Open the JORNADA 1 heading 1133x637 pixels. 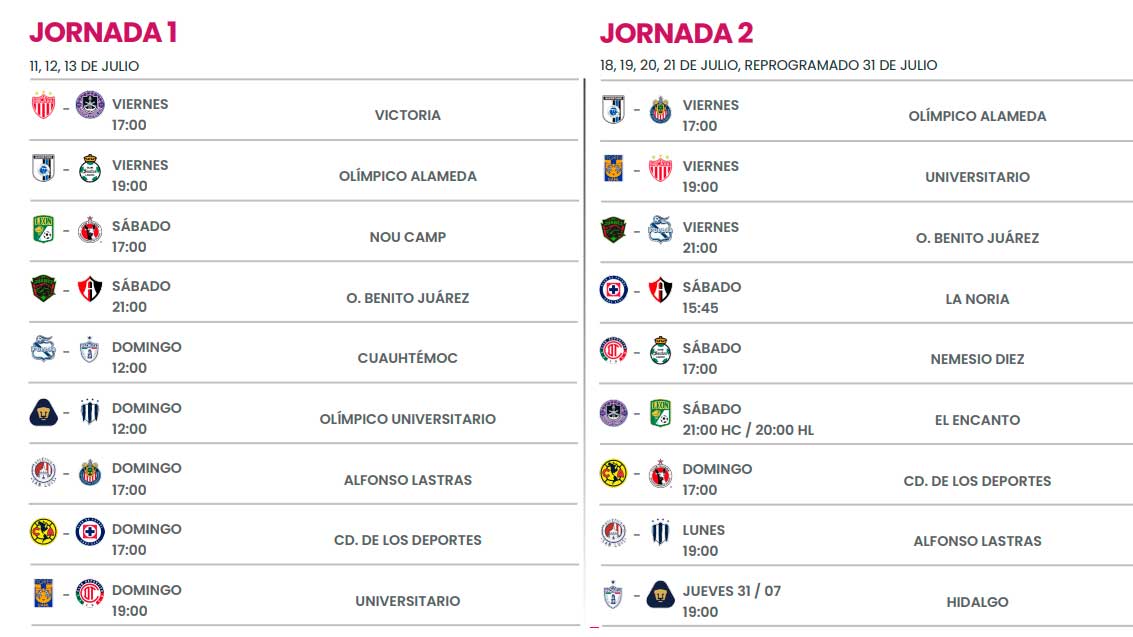[x=103, y=32]
